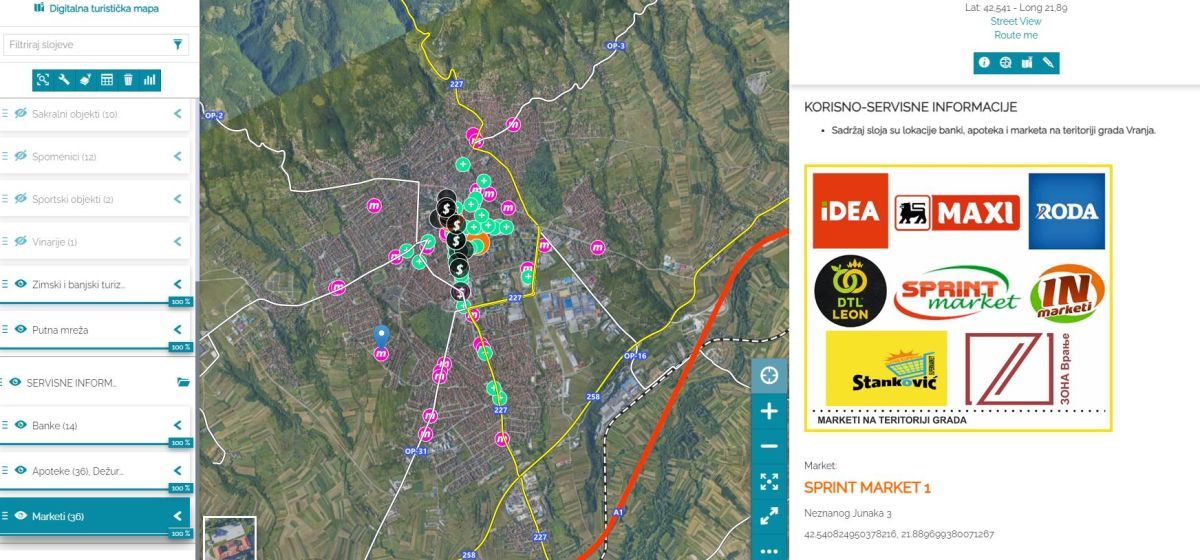The height and width of the screenshot is (560, 1200).
Task: Toggle visibility of Putna mreža layer
Action: click(x=20, y=329)
